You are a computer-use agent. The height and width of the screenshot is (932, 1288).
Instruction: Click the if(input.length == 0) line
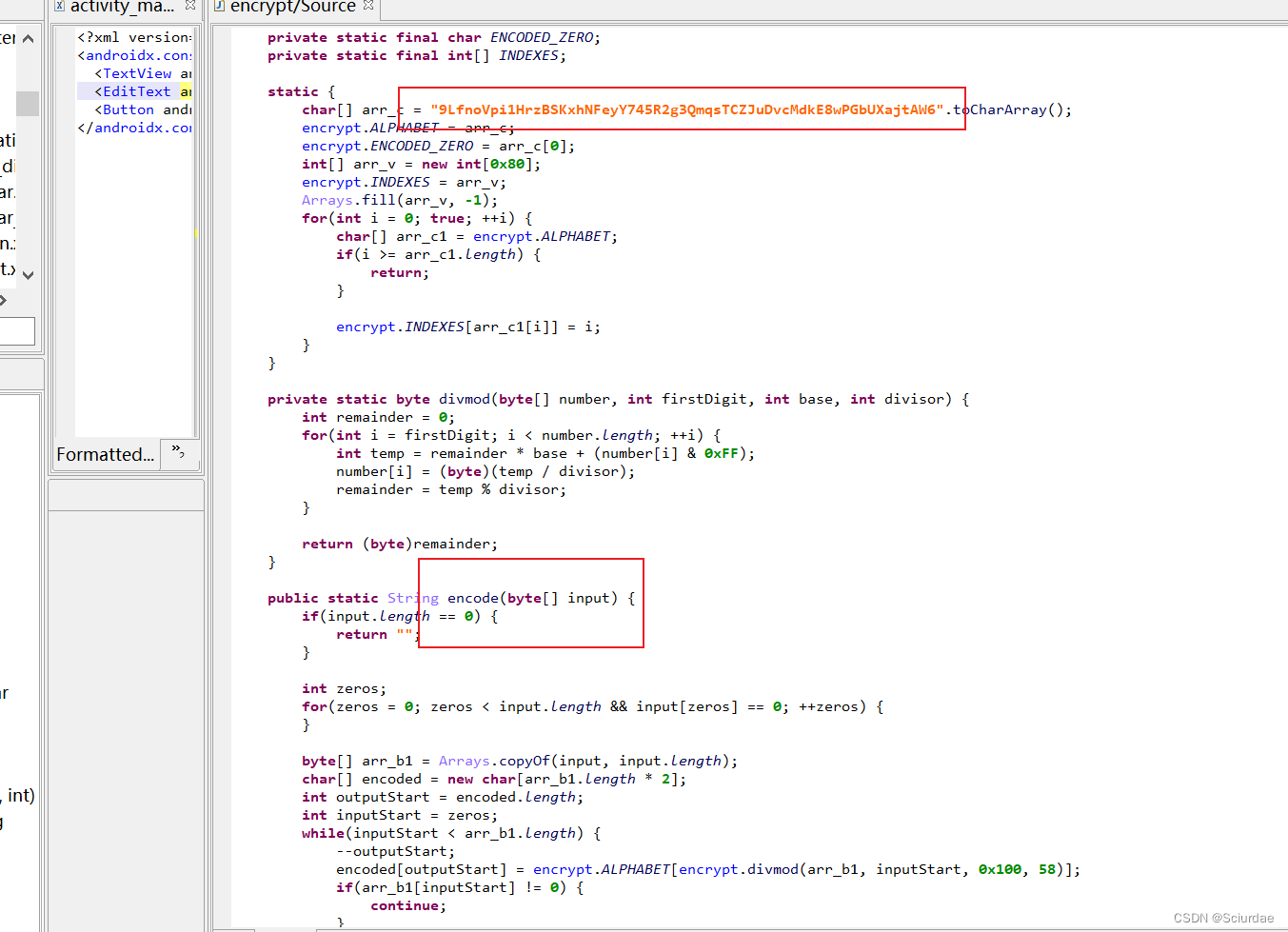click(399, 616)
